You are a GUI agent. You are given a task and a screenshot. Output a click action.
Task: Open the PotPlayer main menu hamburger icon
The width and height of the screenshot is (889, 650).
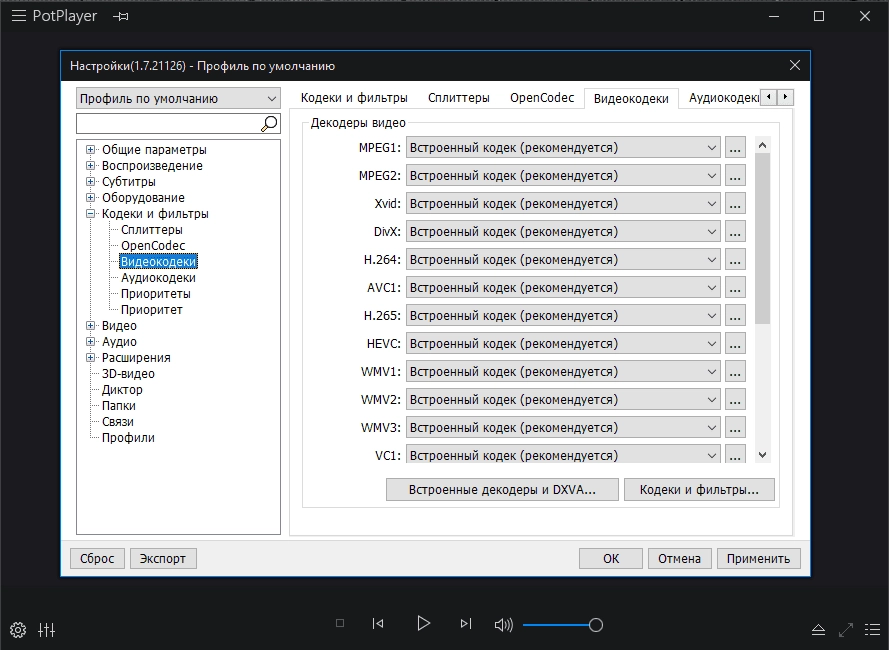click(x=19, y=16)
